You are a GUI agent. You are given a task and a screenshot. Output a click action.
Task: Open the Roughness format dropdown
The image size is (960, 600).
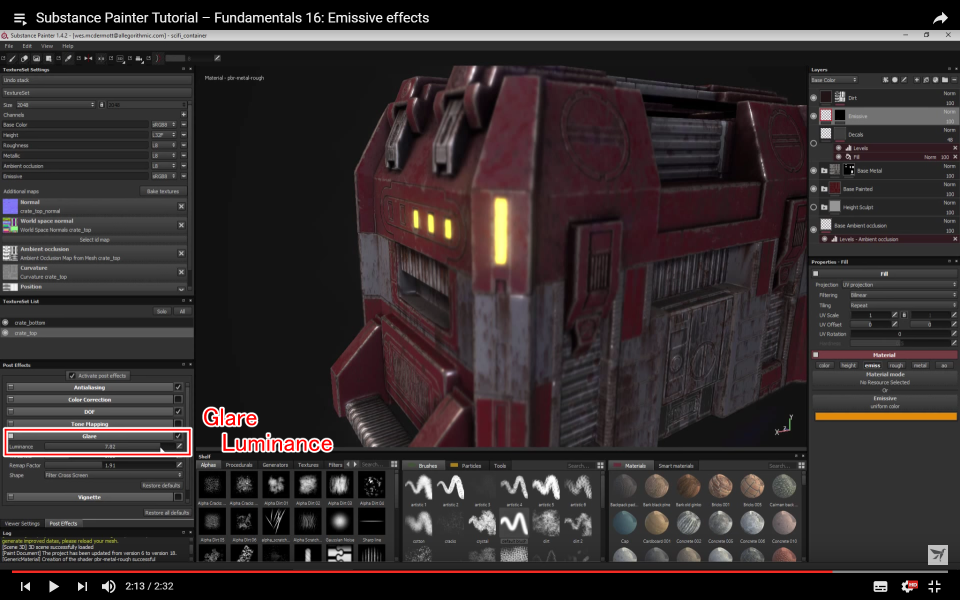tap(163, 146)
